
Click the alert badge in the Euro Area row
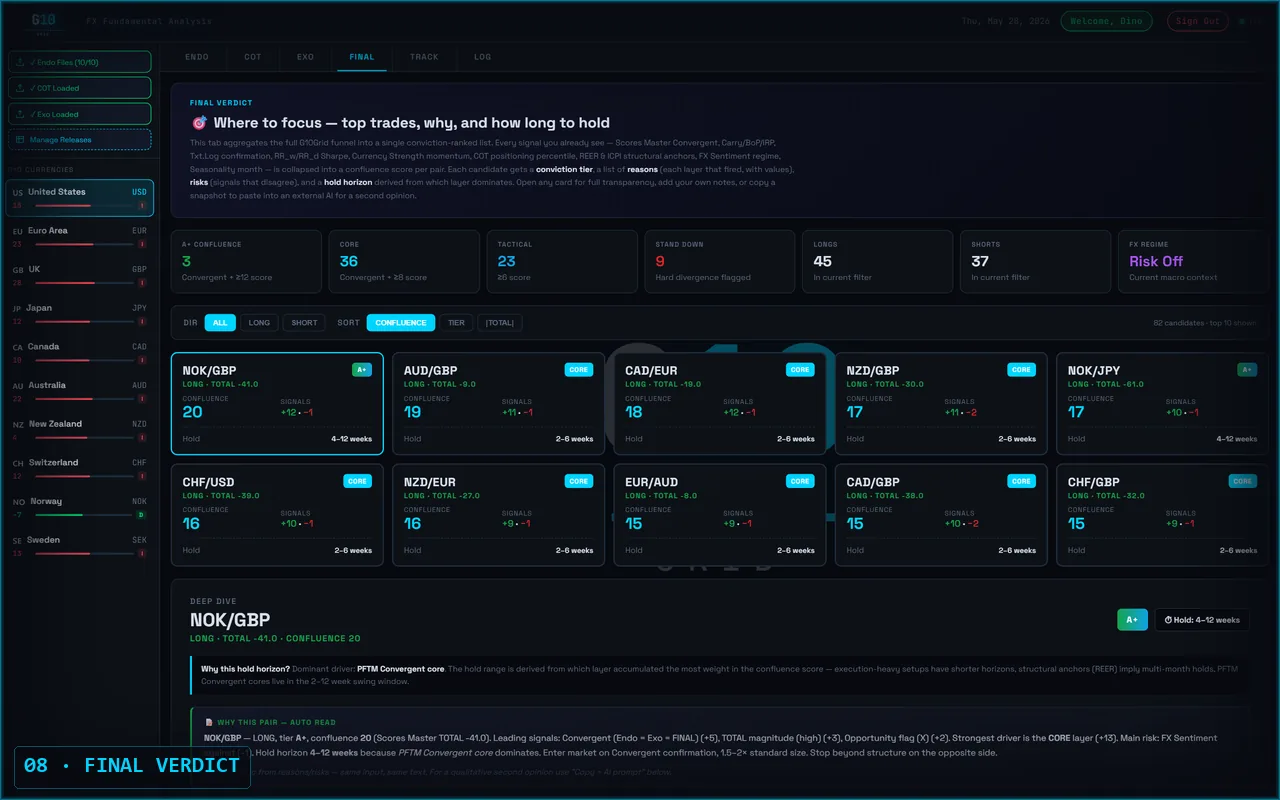(x=141, y=243)
